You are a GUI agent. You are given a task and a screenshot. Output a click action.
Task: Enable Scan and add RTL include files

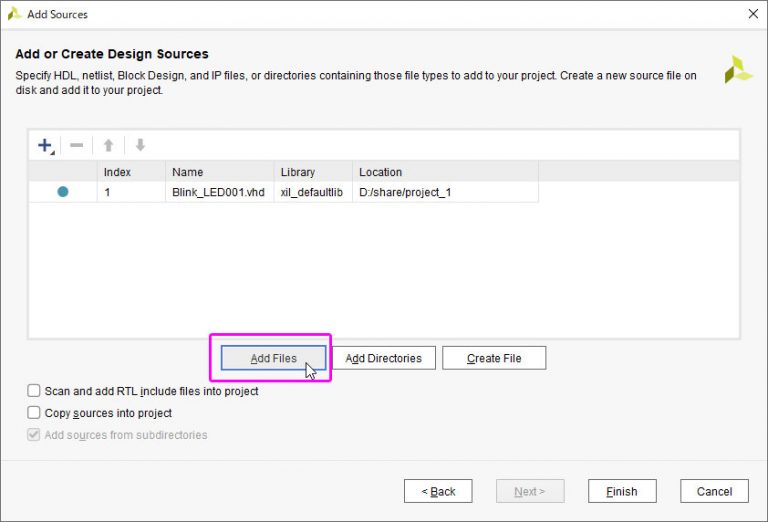[x=35, y=391]
